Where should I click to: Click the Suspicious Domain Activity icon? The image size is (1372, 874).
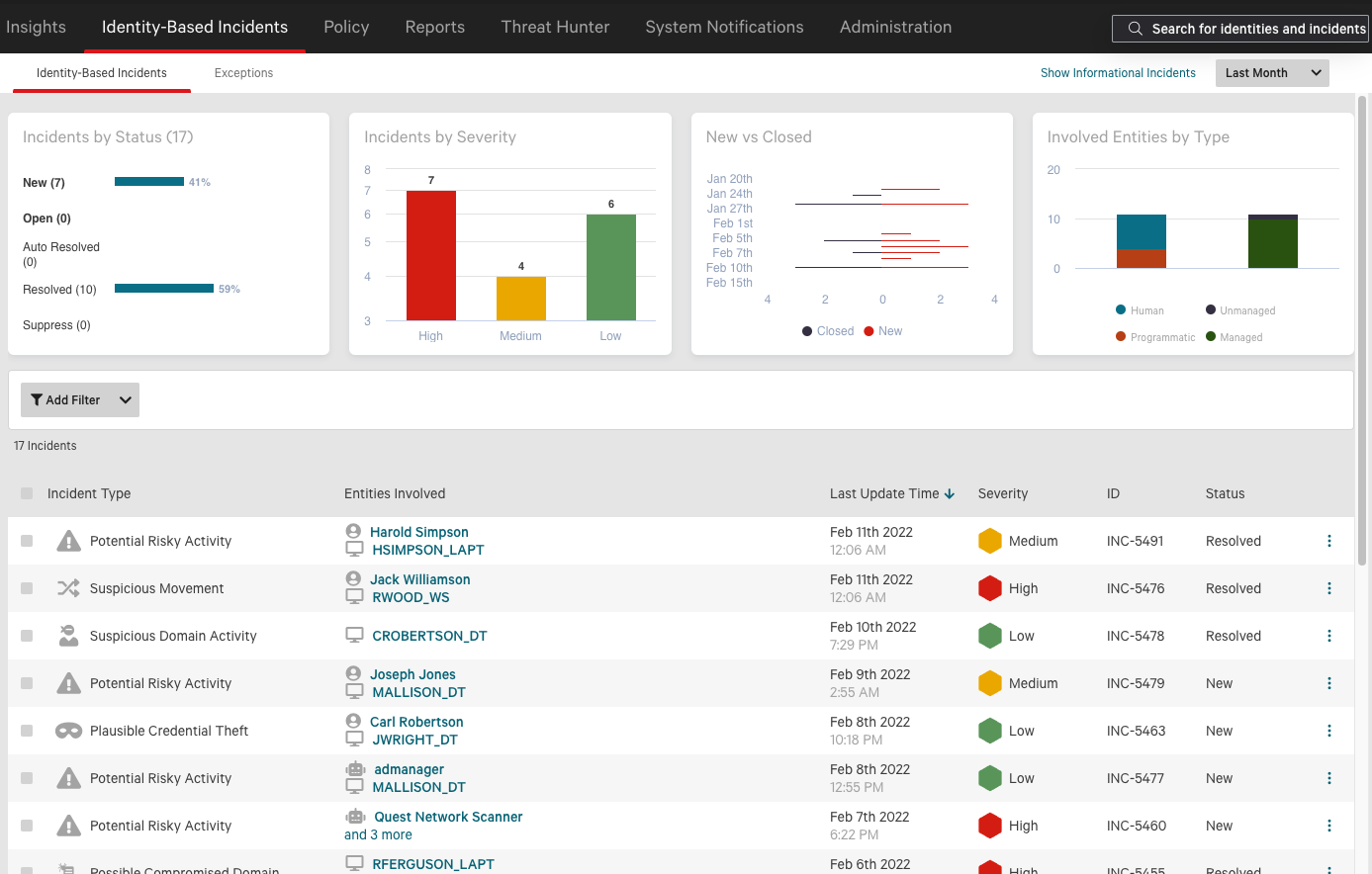[x=68, y=636]
